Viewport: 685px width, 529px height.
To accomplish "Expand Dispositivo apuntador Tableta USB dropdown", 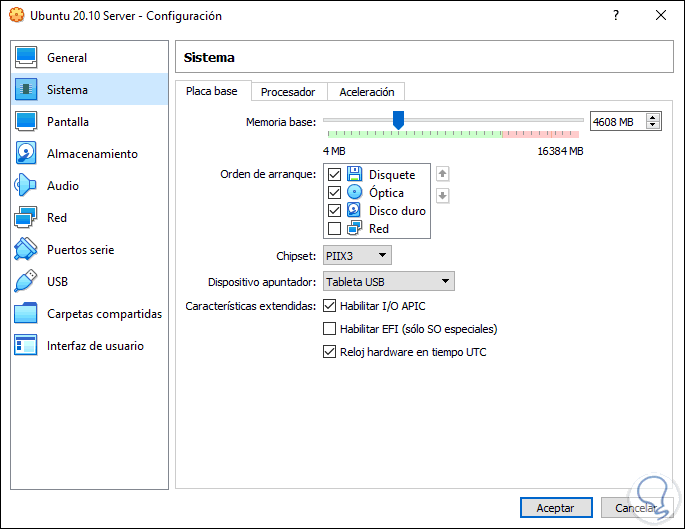I will (x=389, y=282).
